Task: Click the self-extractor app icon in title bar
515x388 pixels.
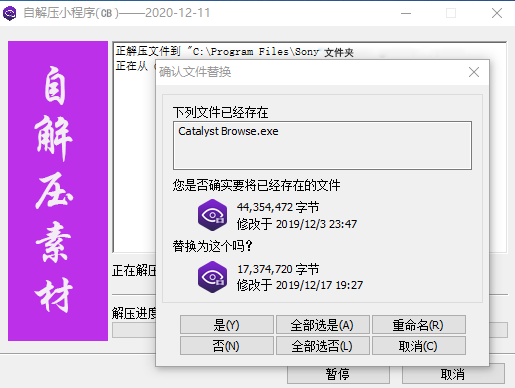Action: [9, 13]
